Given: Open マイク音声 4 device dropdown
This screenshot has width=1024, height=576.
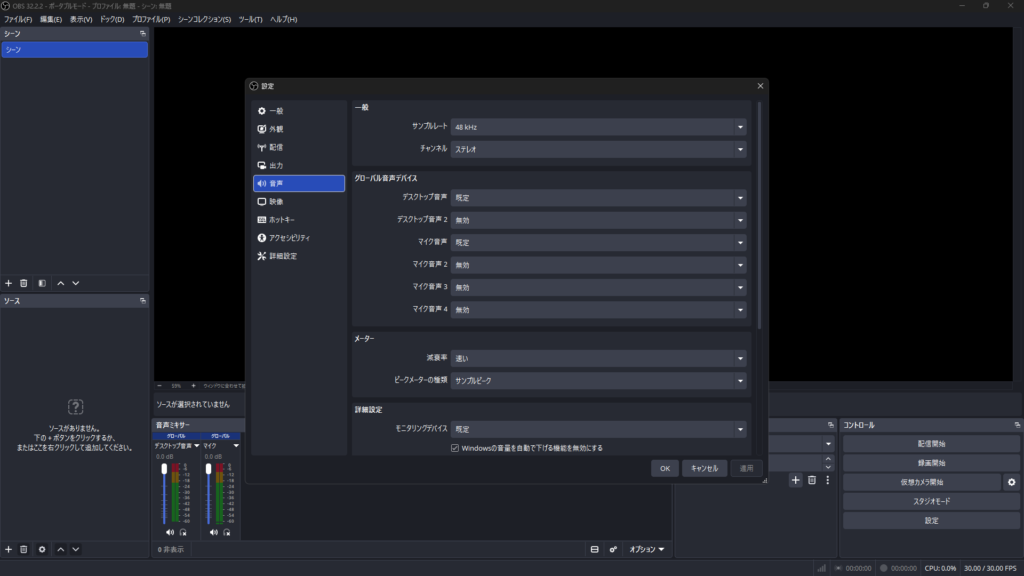Looking at the screenshot, I should pos(598,310).
